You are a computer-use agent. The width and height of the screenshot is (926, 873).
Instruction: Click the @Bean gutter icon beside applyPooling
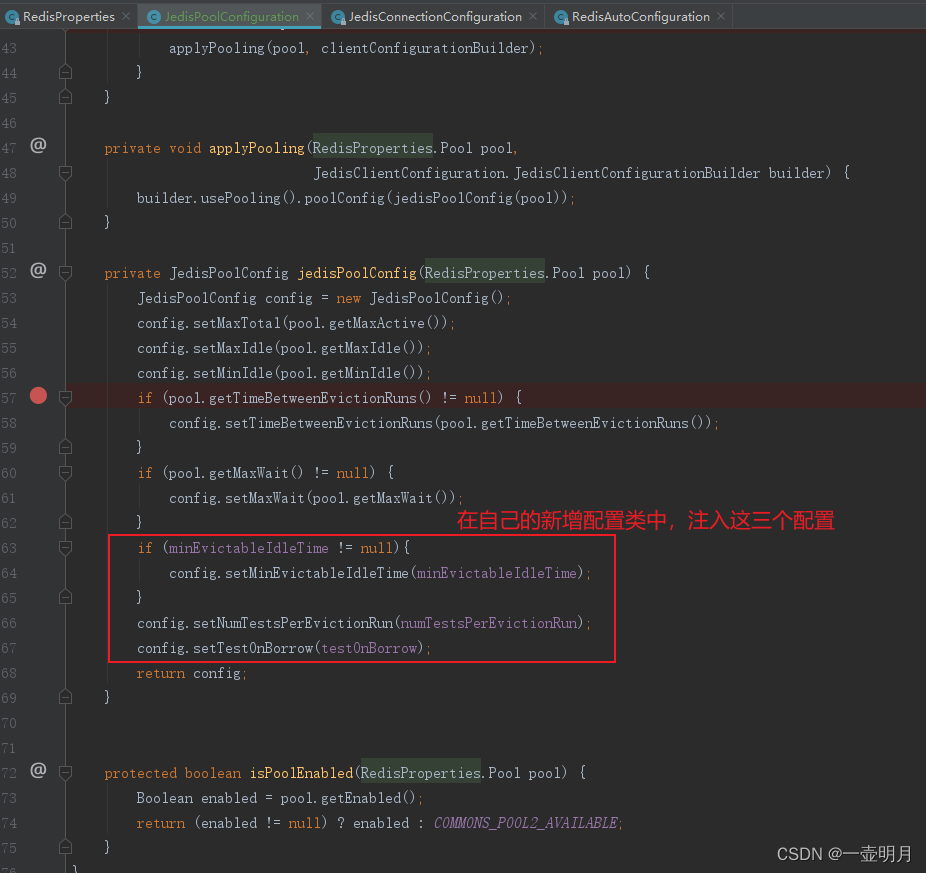point(38,145)
